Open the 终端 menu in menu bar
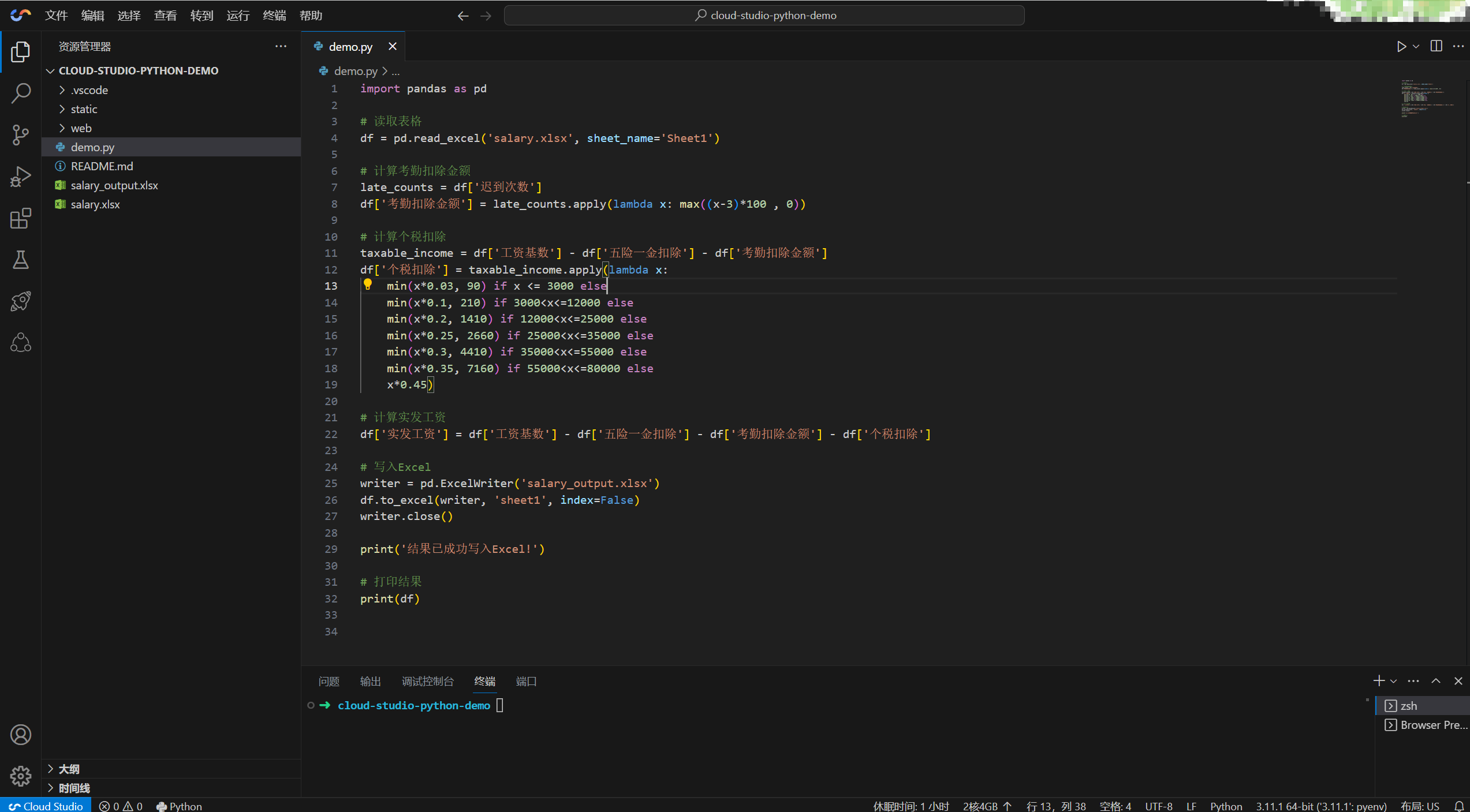The width and height of the screenshot is (1470, 812). 274,16
